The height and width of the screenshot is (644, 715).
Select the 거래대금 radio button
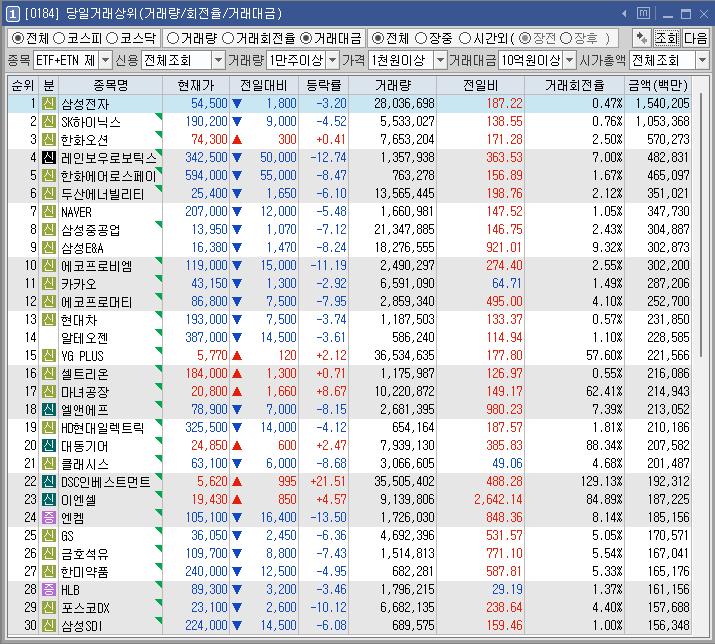306,38
